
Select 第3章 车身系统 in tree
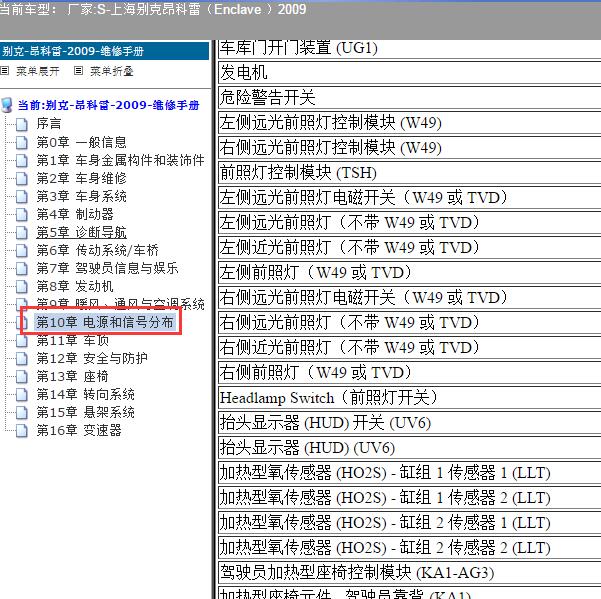(x=81, y=196)
